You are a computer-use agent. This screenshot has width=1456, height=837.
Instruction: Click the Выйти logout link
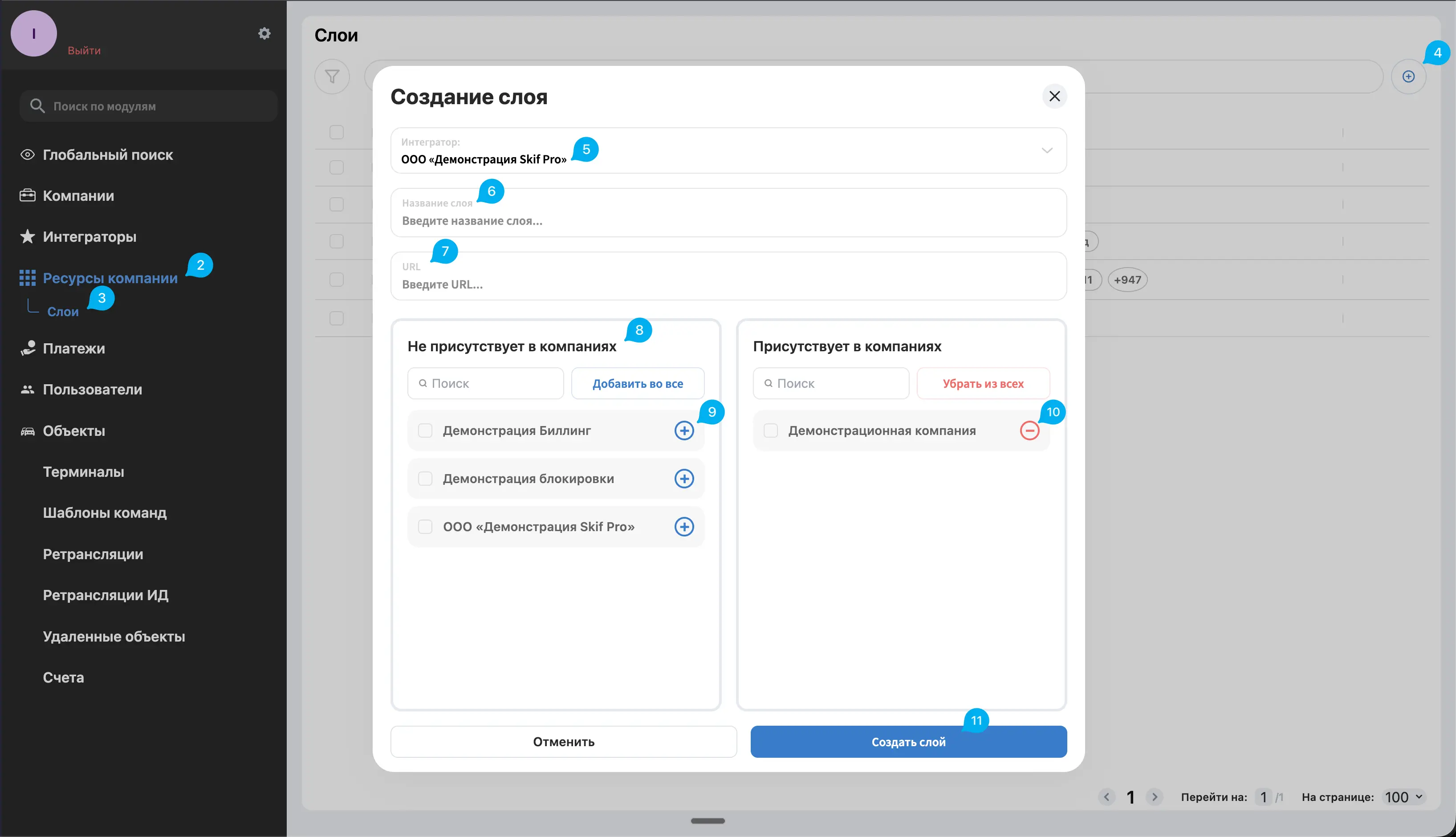tap(84, 51)
